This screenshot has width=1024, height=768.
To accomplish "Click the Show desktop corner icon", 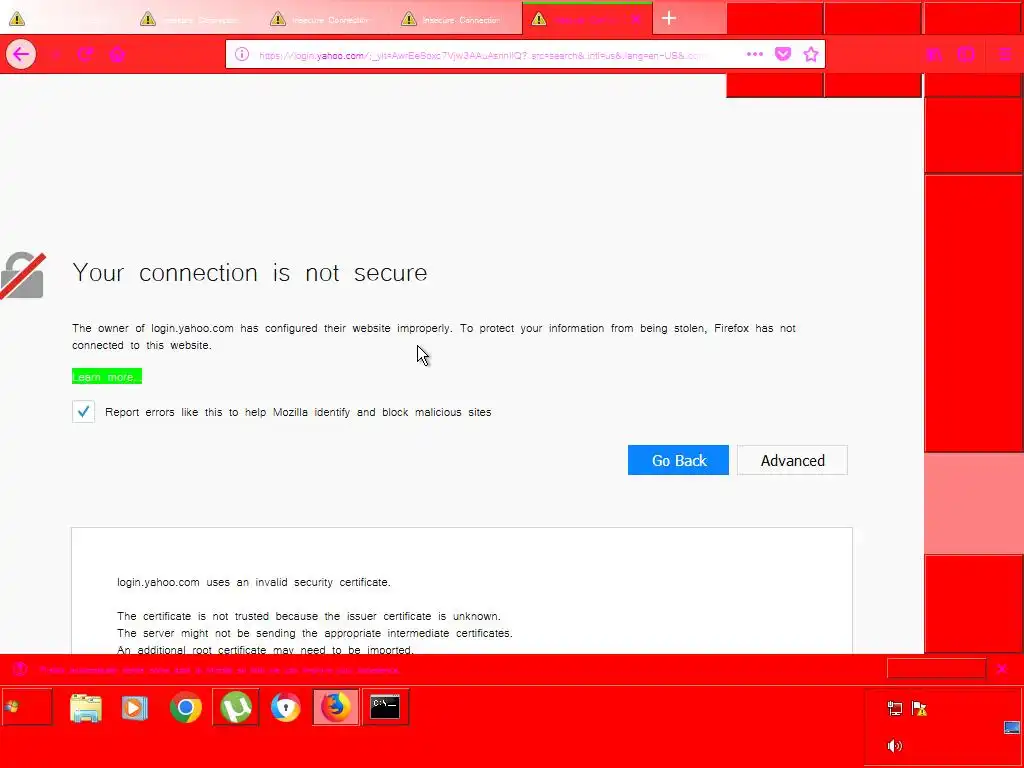I will (x=1012, y=728).
